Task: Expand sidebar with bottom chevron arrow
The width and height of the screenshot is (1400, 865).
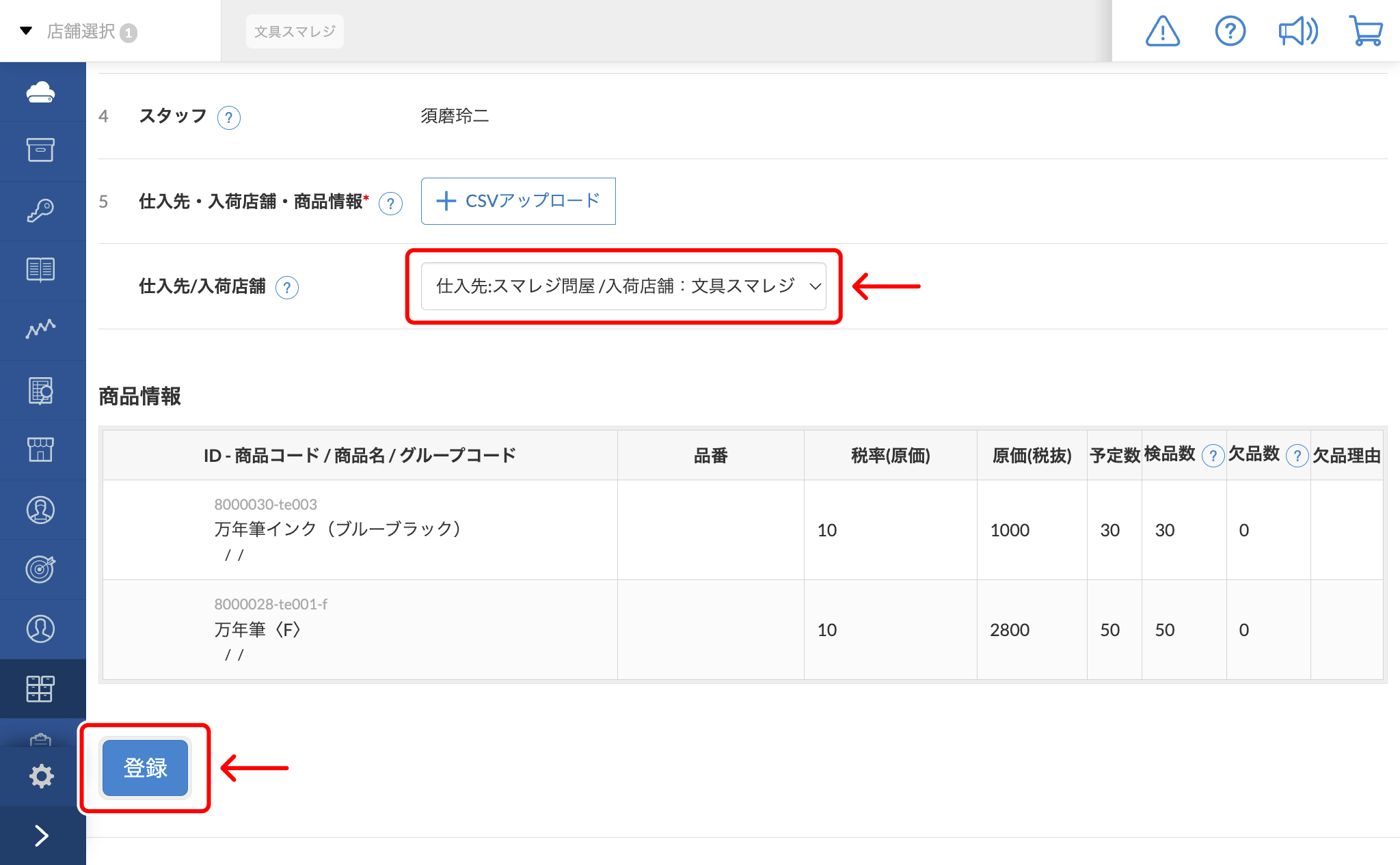Action: [x=41, y=835]
